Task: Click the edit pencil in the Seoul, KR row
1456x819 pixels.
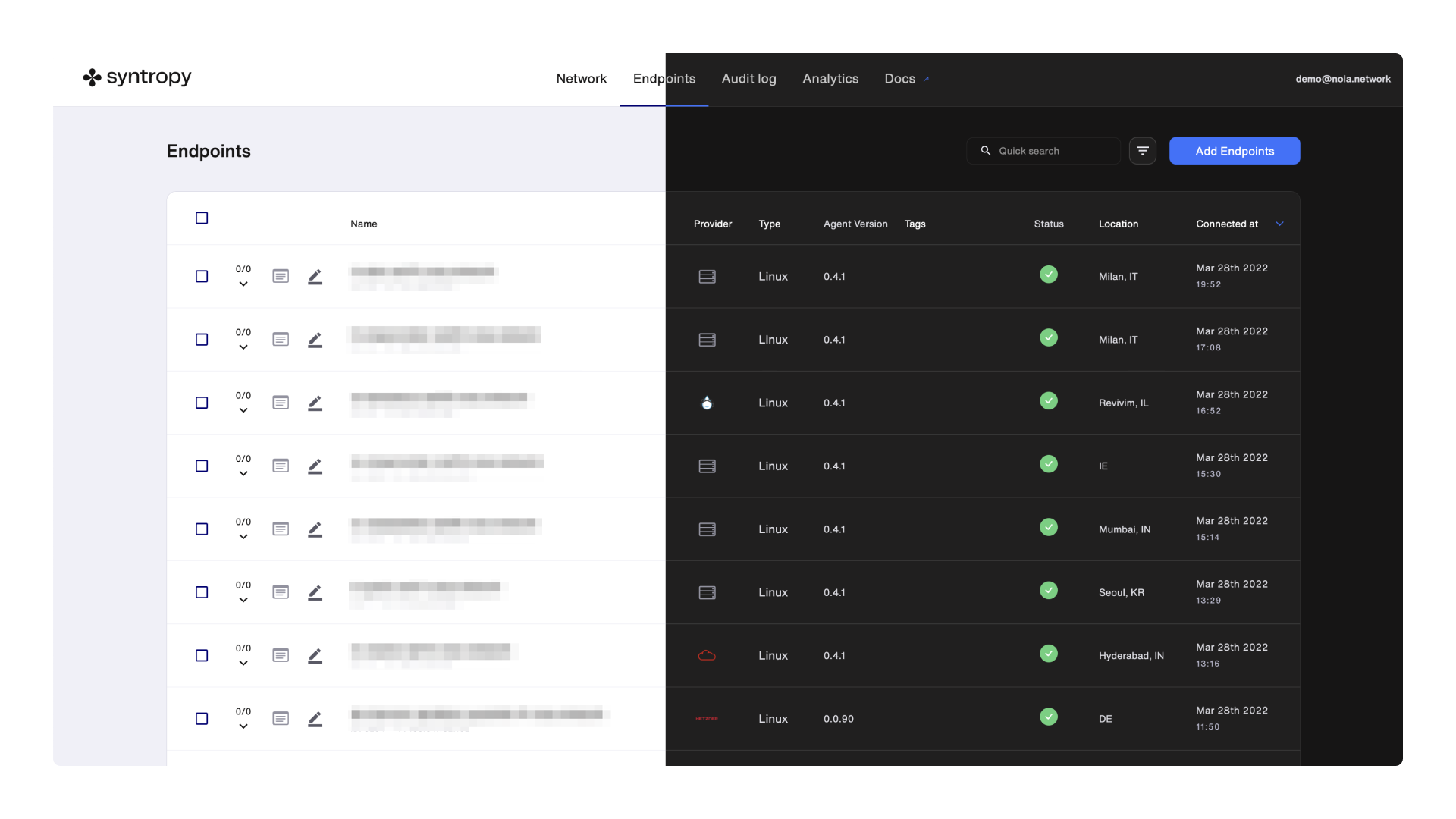Action: [x=315, y=592]
